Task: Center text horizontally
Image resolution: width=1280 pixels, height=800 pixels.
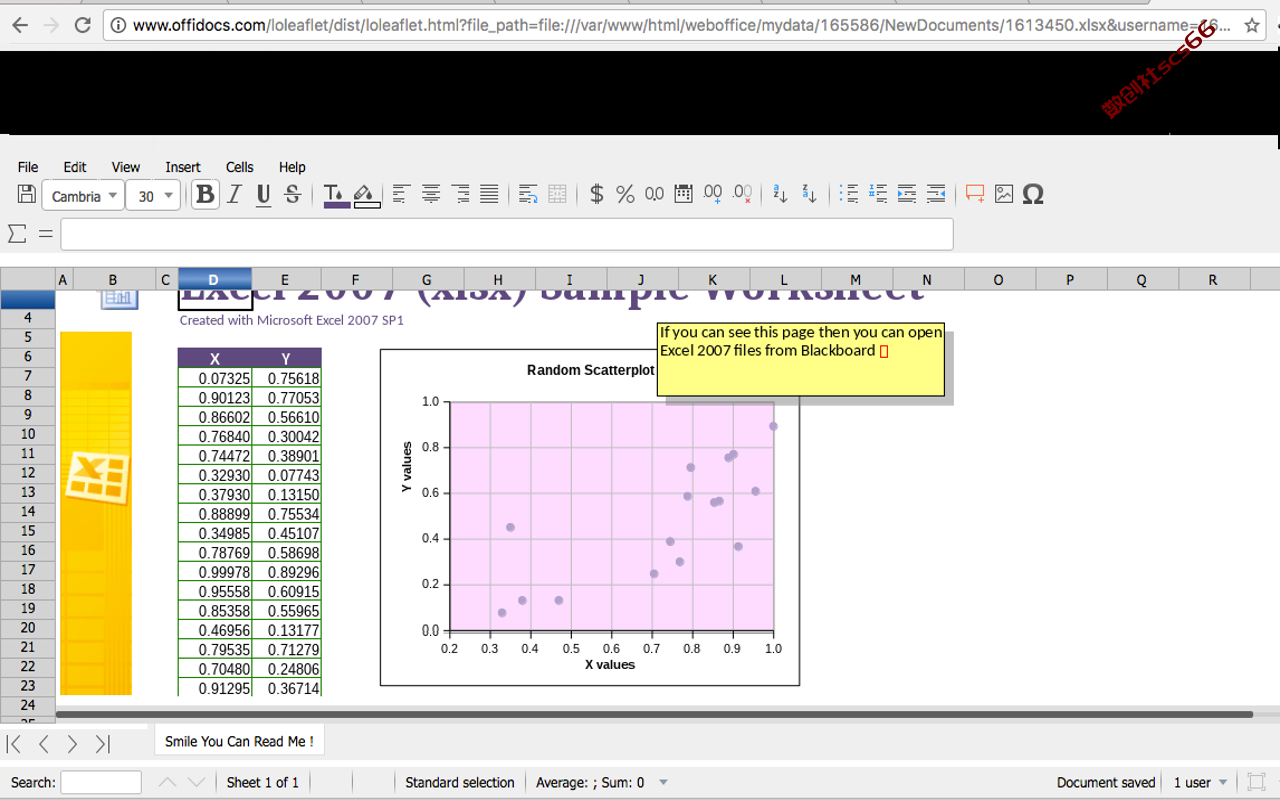Action: pyautogui.click(x=430, y=194)
